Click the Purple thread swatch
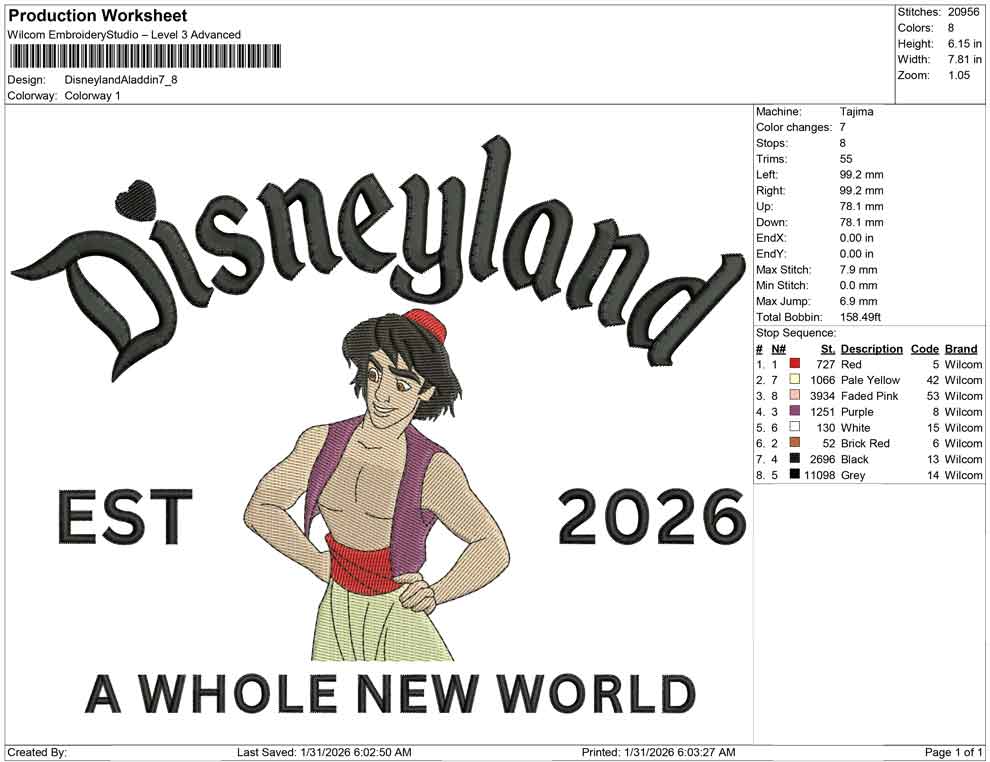The width and height of the screenshot is (990, 762). coord(793,411)
